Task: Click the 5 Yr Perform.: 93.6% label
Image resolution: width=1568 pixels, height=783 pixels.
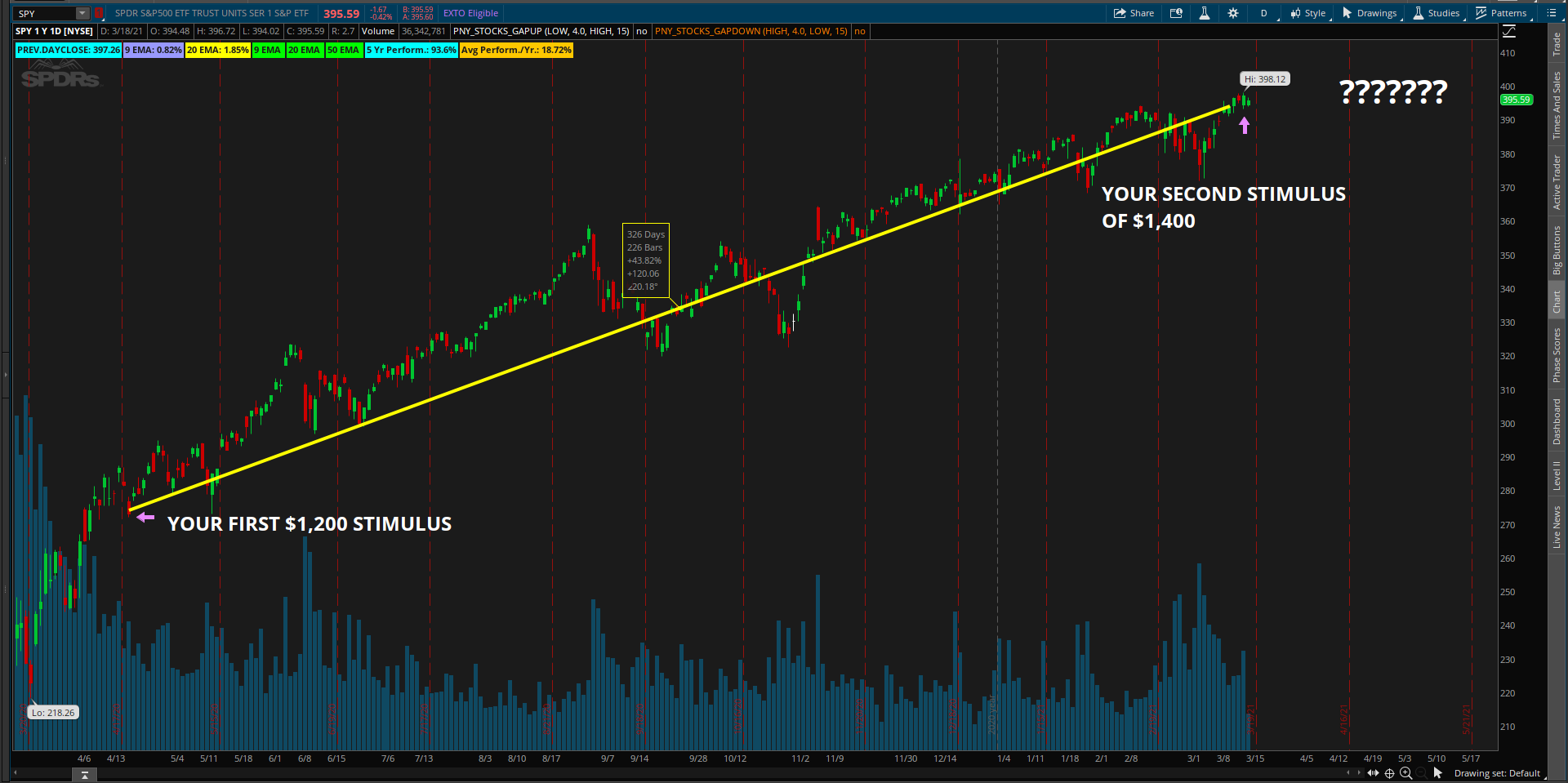Action: pyautogui.click(x=412, y=50)
